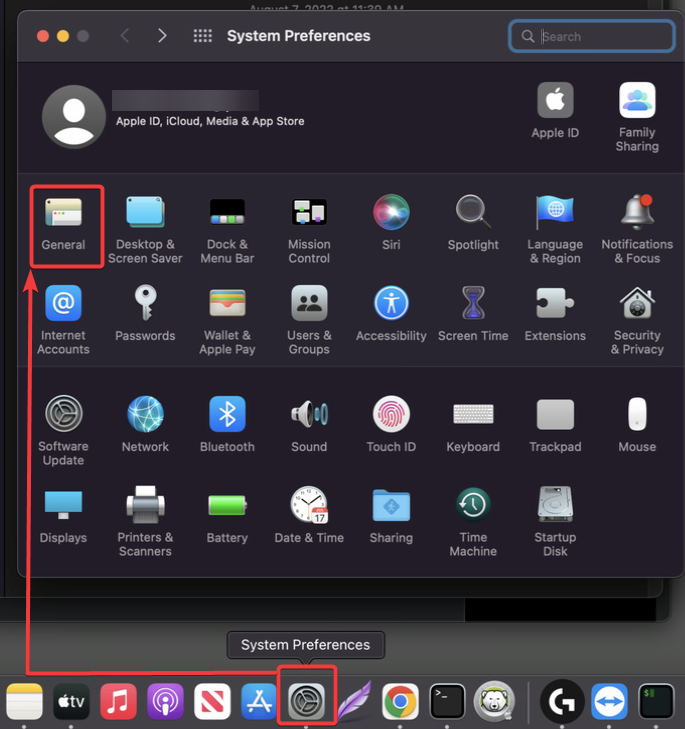Viewport: 685px width, 729px height.
Task: Open the Terminal app in Dock
Action: pyautogui.click(x=447, y=701)
